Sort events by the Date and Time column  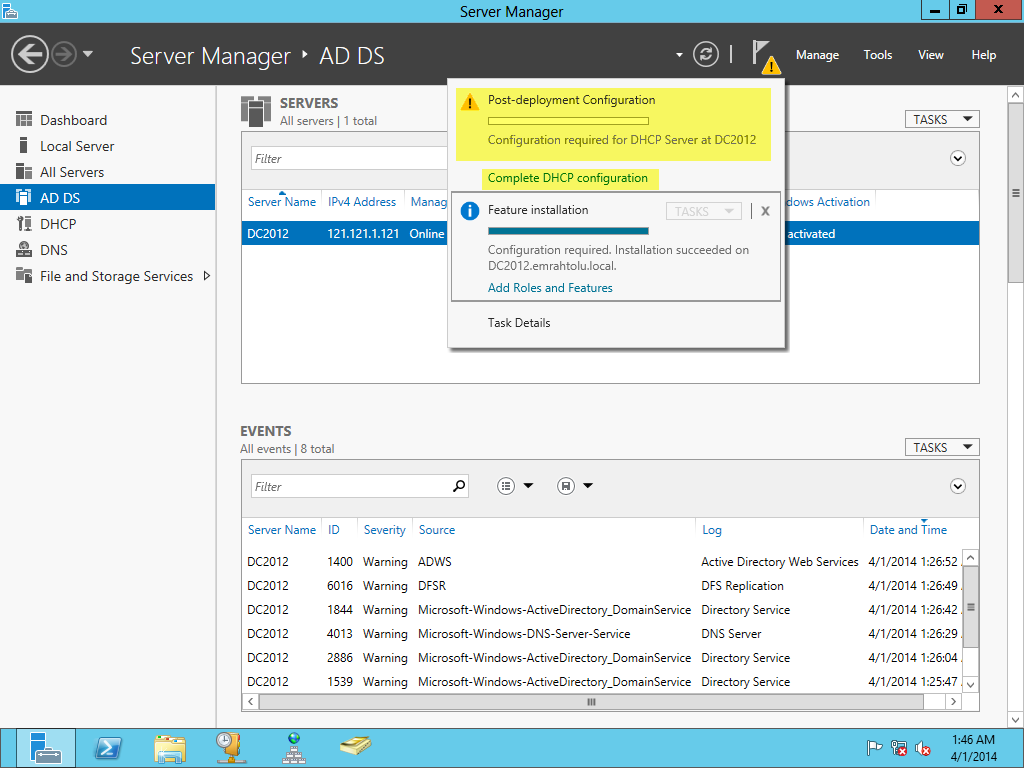[x=908, y=530]
